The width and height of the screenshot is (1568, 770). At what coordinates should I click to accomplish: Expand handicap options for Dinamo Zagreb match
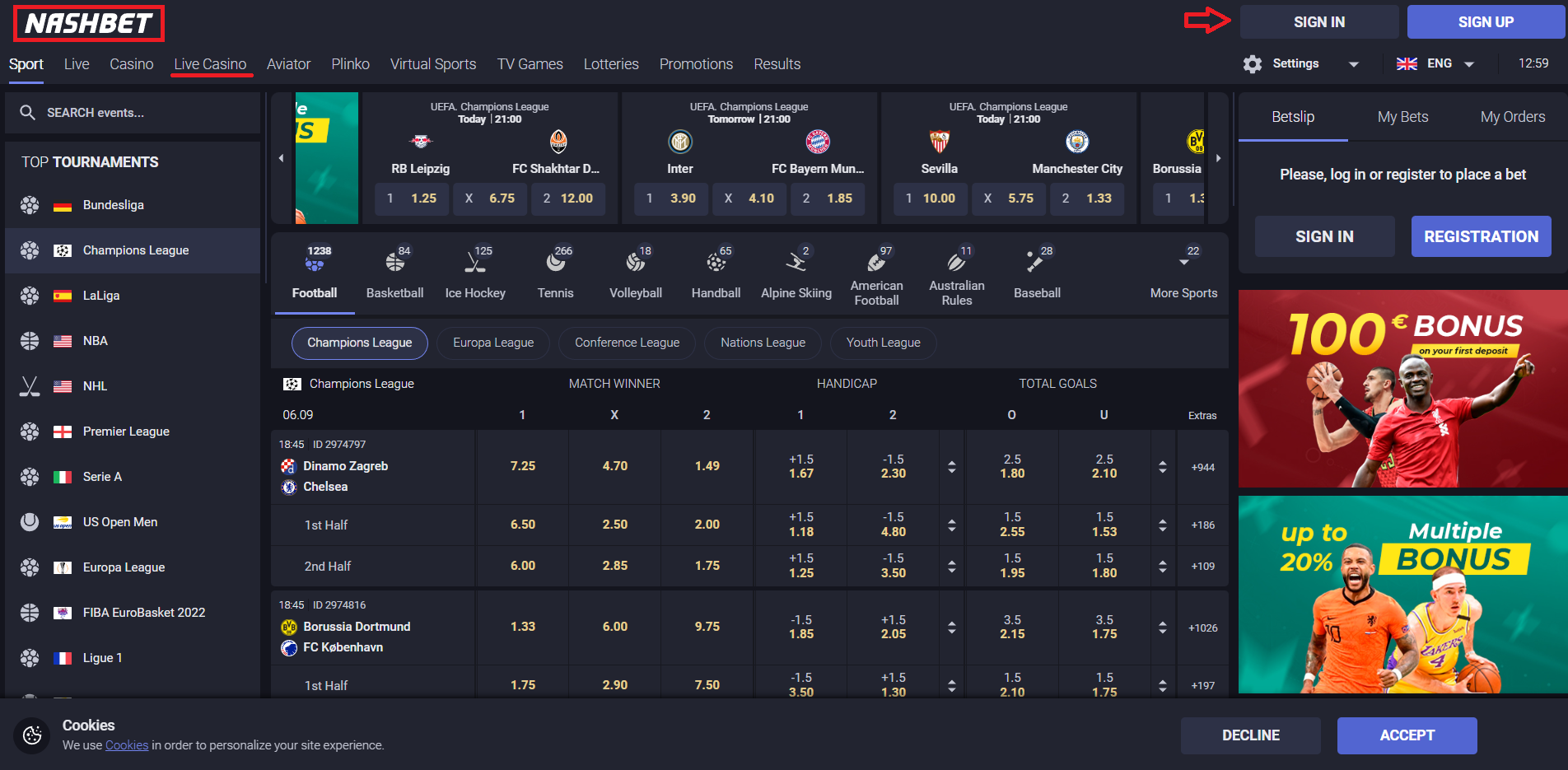point(951,467)
